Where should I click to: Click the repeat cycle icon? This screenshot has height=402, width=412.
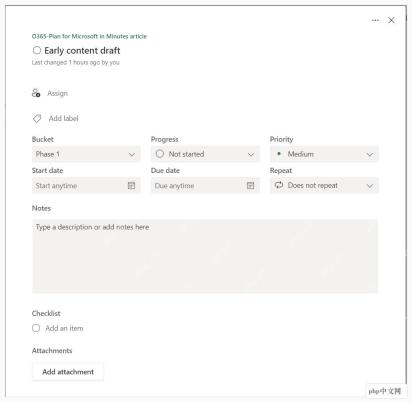point(279,185)
